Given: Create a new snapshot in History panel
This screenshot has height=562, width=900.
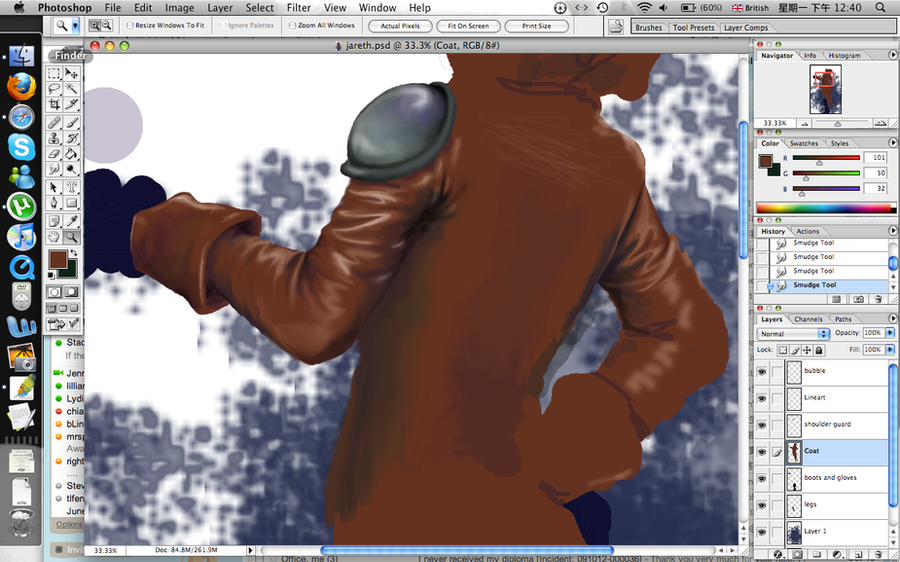Looking at the screenshot, I should point(858,299).
